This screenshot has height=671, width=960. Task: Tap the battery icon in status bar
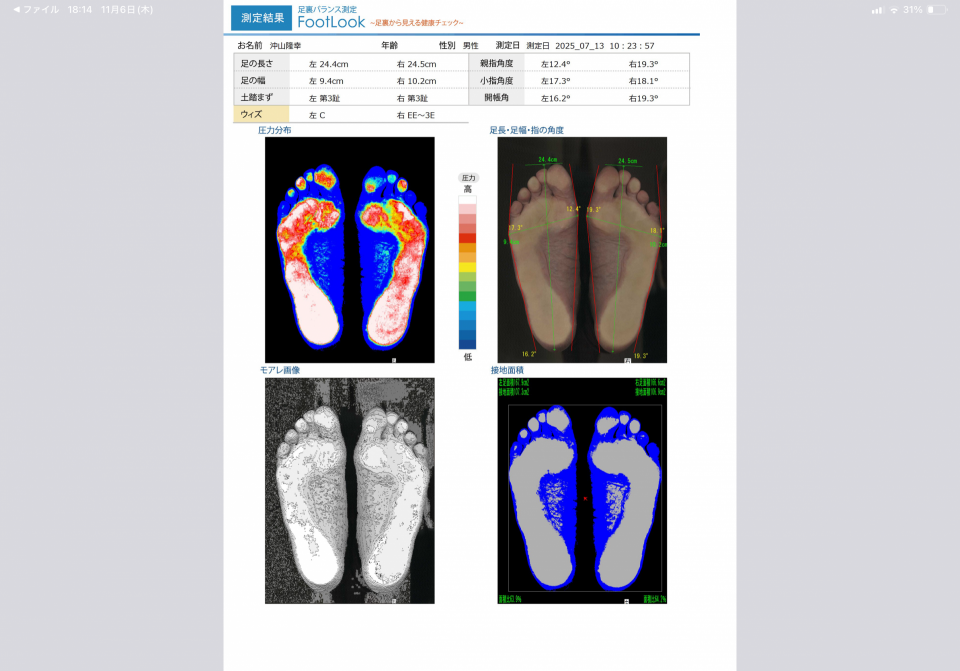tap(936, 9)
